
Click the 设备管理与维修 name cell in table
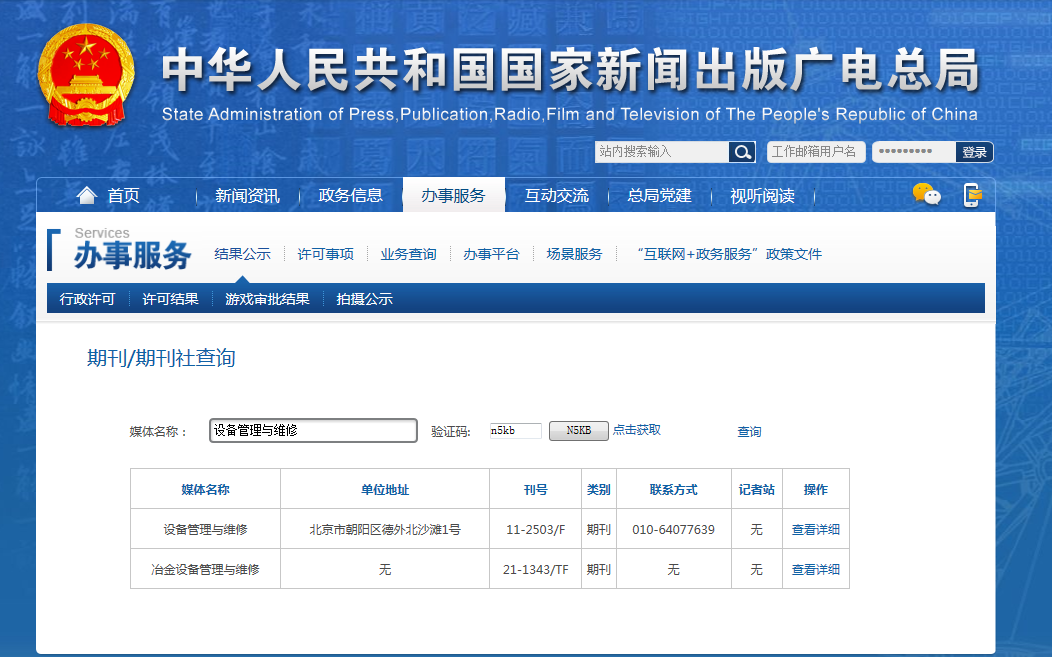[x=205, y=529]
